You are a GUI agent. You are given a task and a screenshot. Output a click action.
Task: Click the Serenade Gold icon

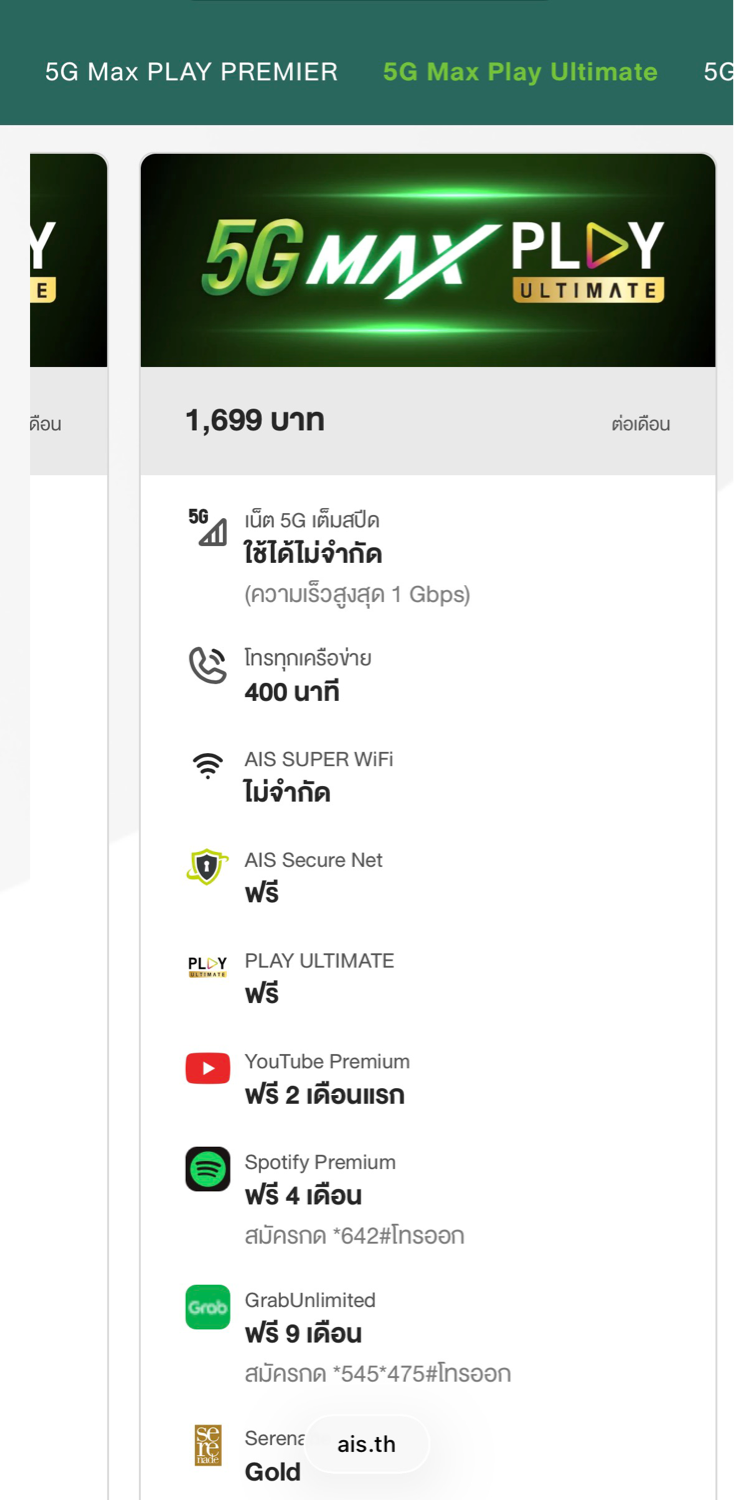(x=207, y=1445)
